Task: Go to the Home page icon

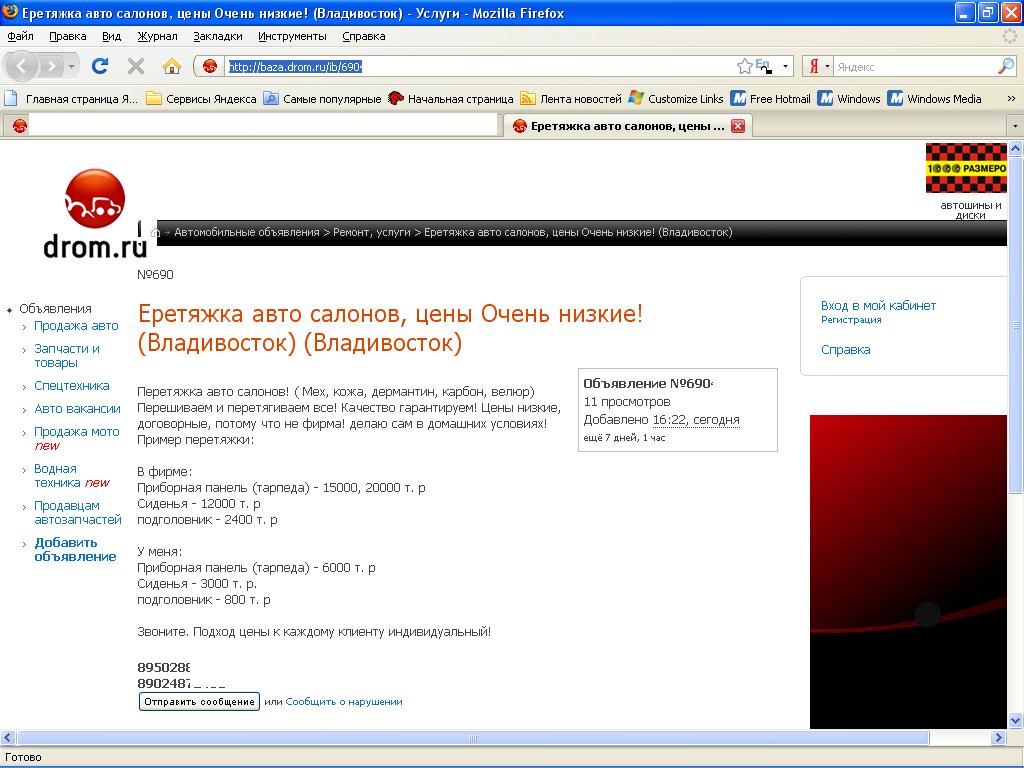Action: point(172,66)
